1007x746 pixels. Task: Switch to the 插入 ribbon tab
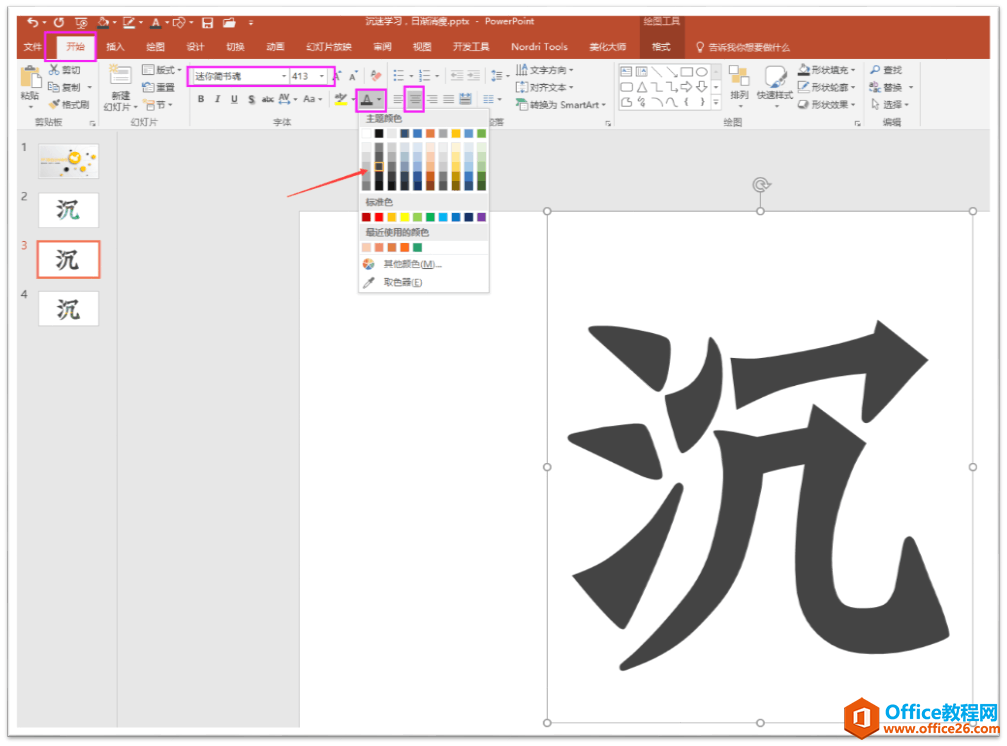pos(114,46)
